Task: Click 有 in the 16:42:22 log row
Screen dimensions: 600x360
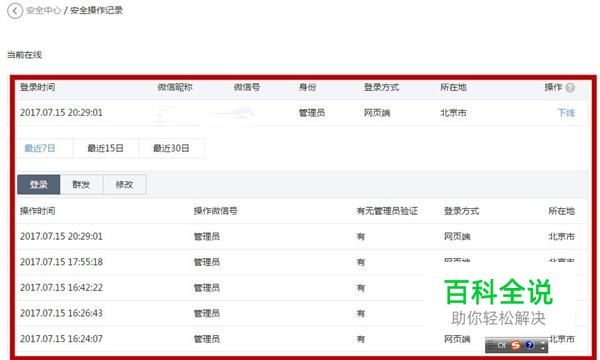Action: coord(361,288)
